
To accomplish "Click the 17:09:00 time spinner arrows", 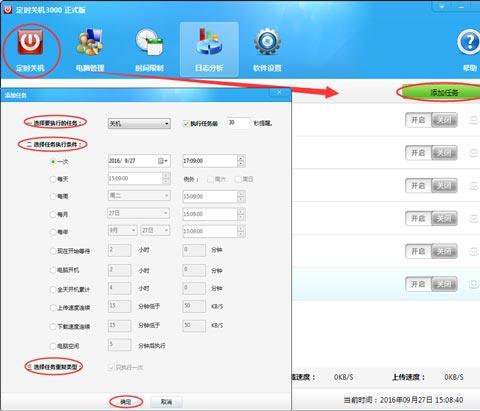I will (x=241, y=161).
